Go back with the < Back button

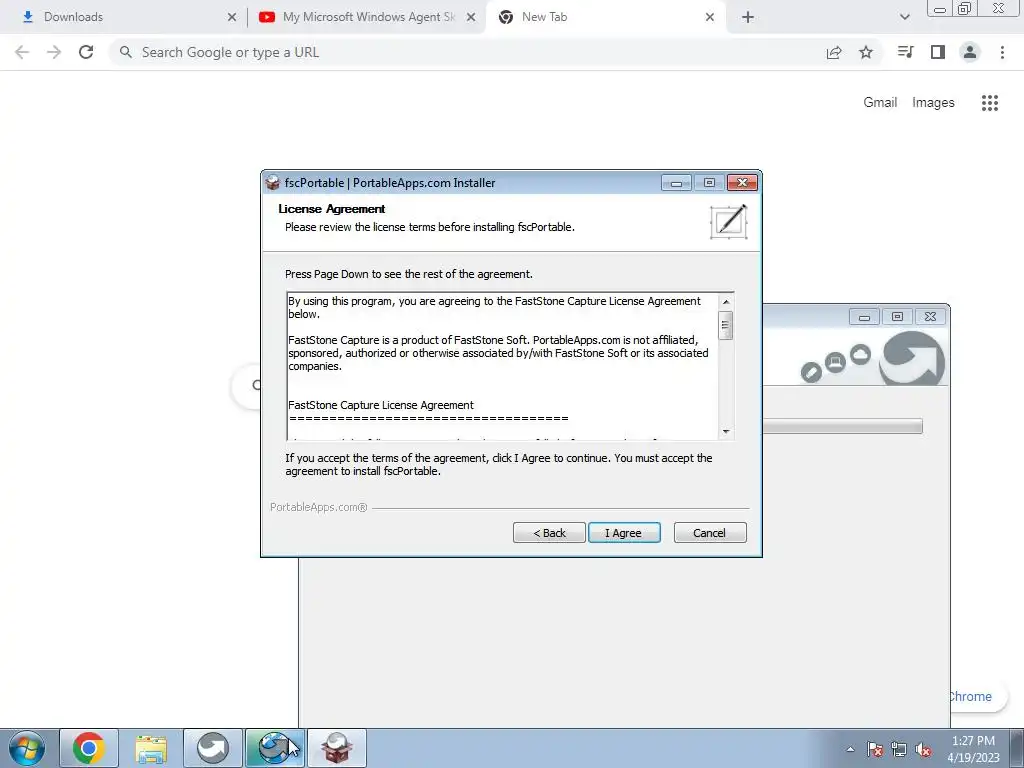pos(549,533)
